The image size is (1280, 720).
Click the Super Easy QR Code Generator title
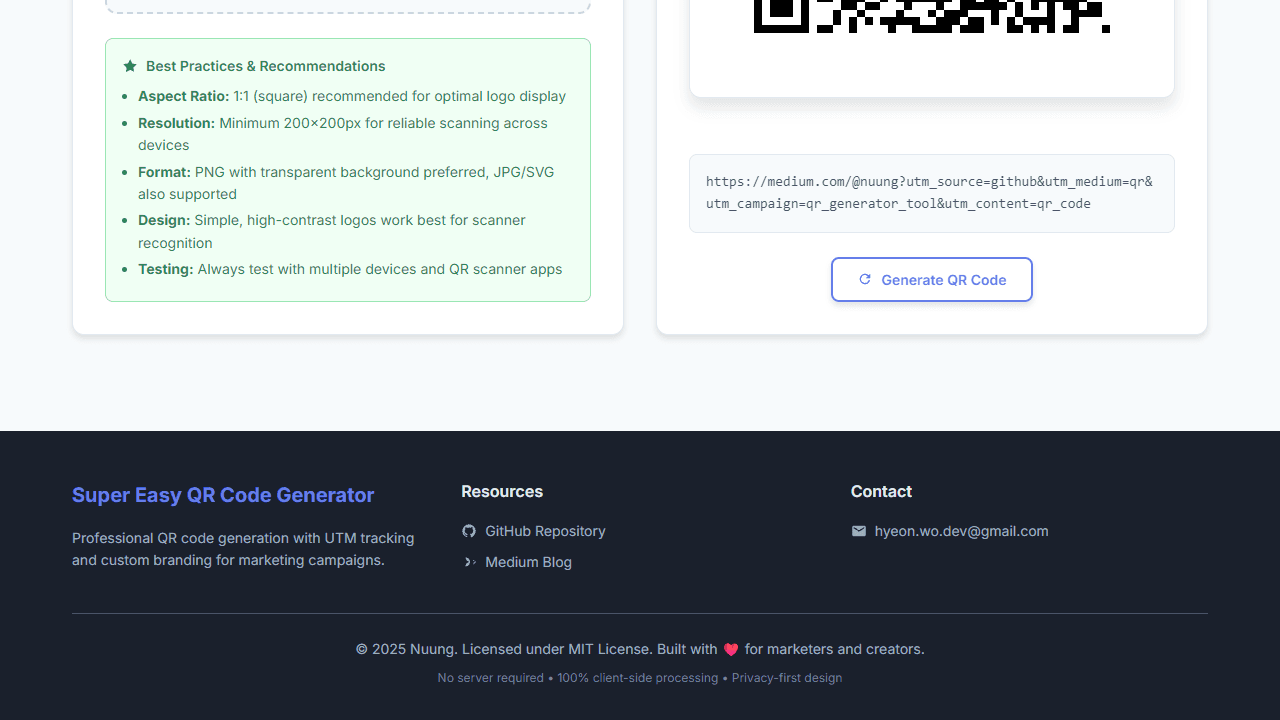click(x=223, y=495)
